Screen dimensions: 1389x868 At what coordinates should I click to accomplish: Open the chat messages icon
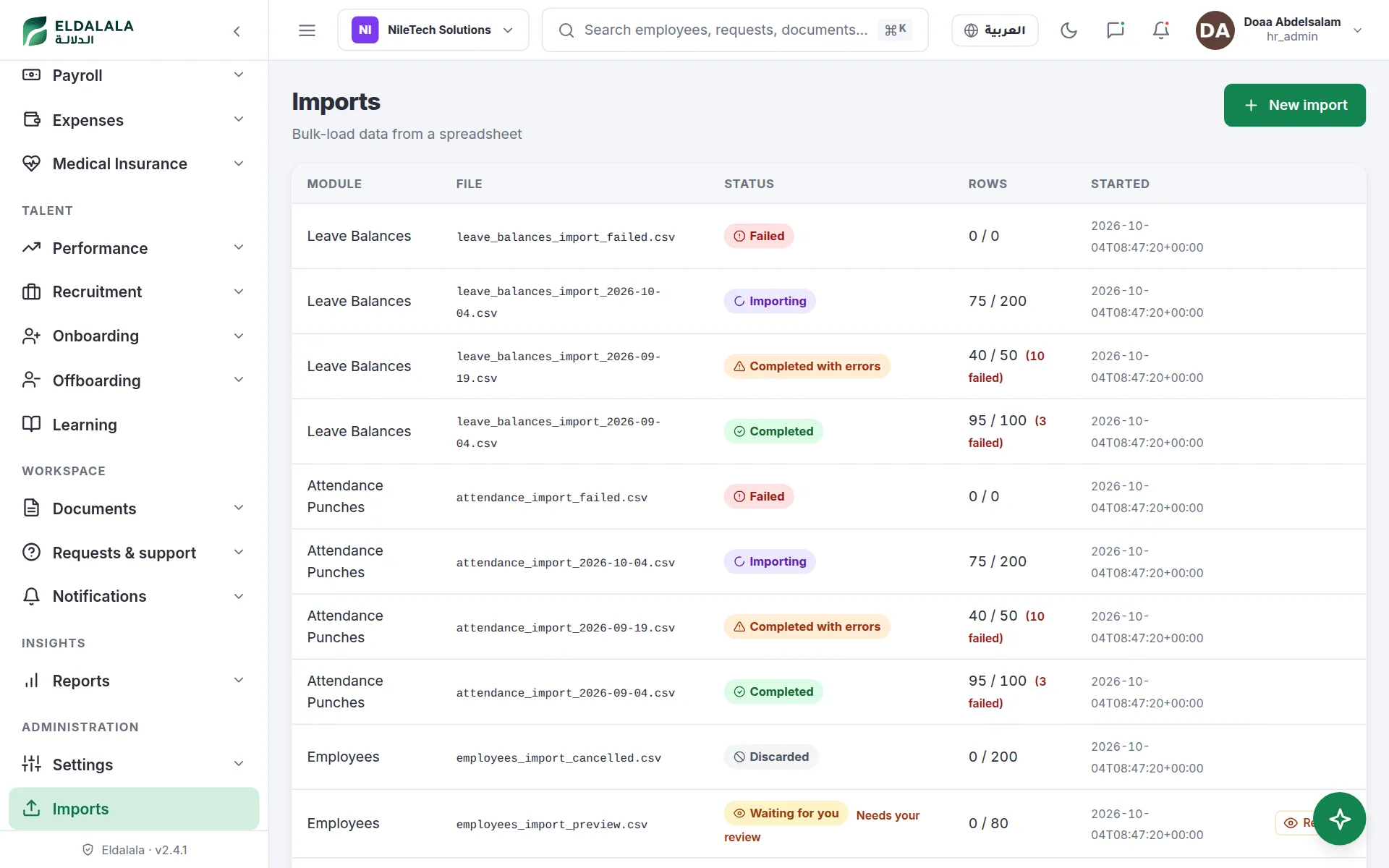[x=1115, y=30]
